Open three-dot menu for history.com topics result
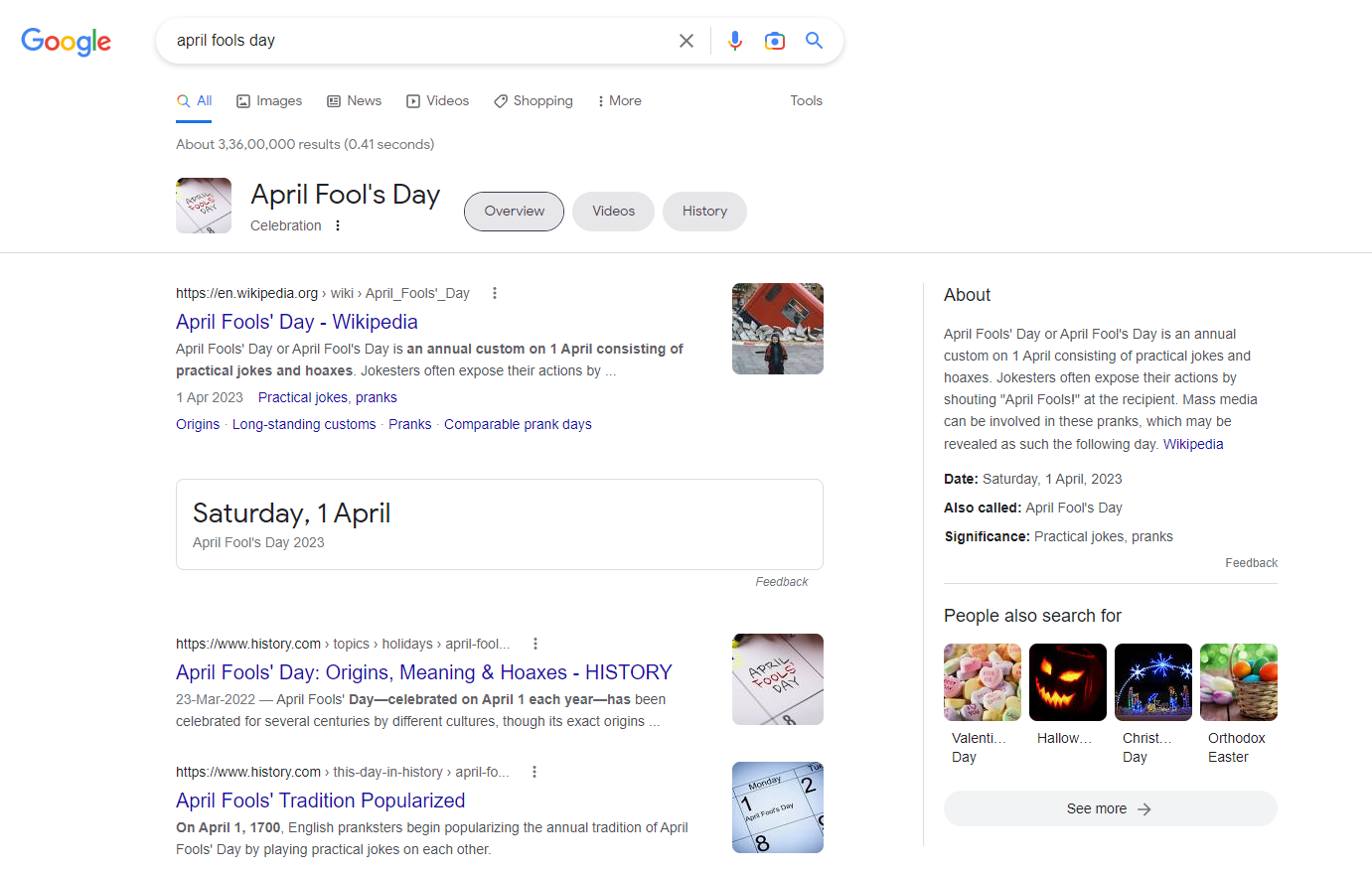The height and width of the screenshot is (874, 1372). (535, 644)
